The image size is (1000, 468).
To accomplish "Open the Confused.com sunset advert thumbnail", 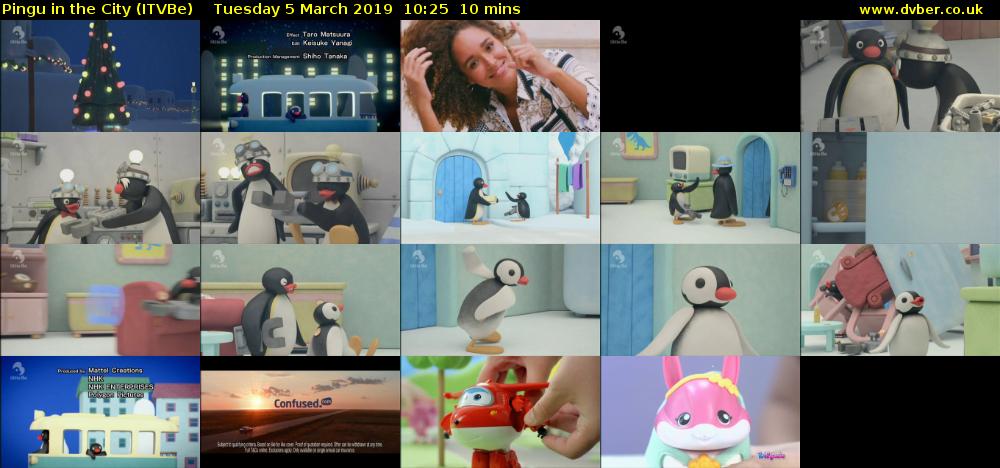I will click(300, 412).
